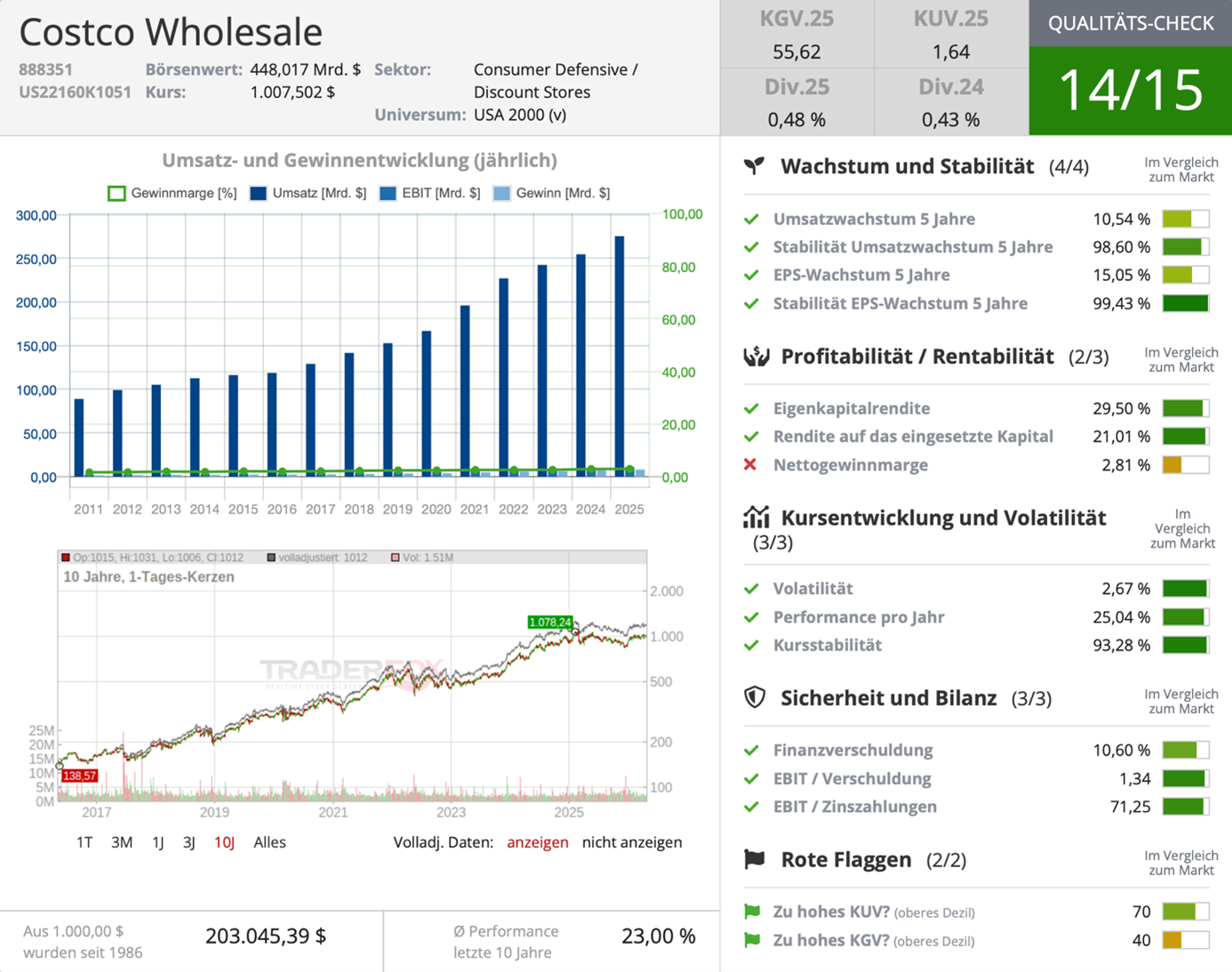The width and height of the screenshot is (1232, 972).
Task: Open the QUALITÄTS-CHECK header
Action: pyautogui.click(x=1131, y=23)
